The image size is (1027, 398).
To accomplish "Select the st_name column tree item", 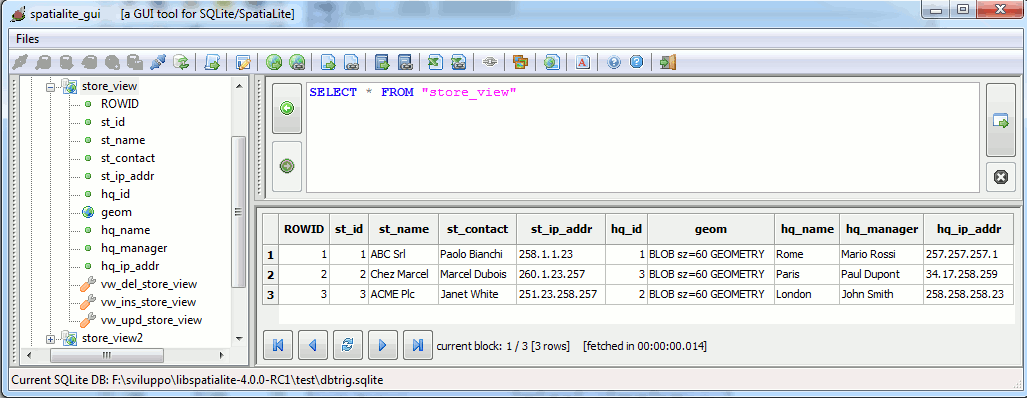I will tap(123, 140).
